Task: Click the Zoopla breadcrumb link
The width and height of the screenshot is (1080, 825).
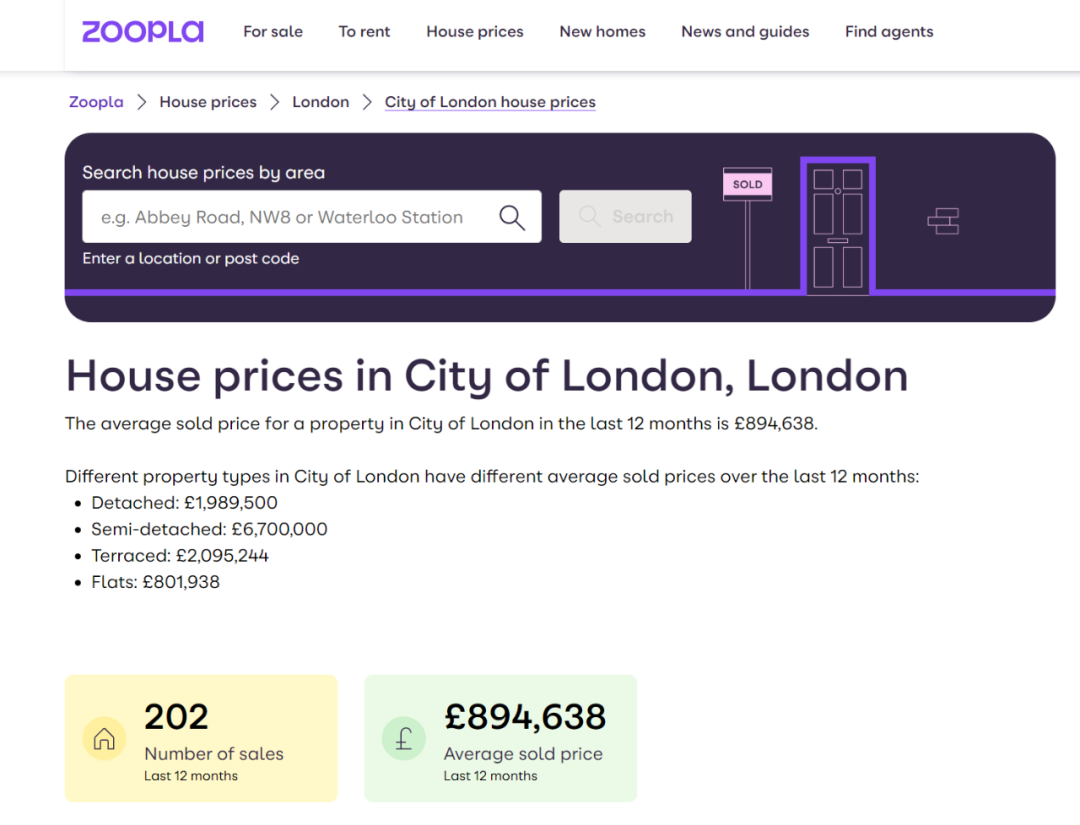Action: (x=96, y=102)
